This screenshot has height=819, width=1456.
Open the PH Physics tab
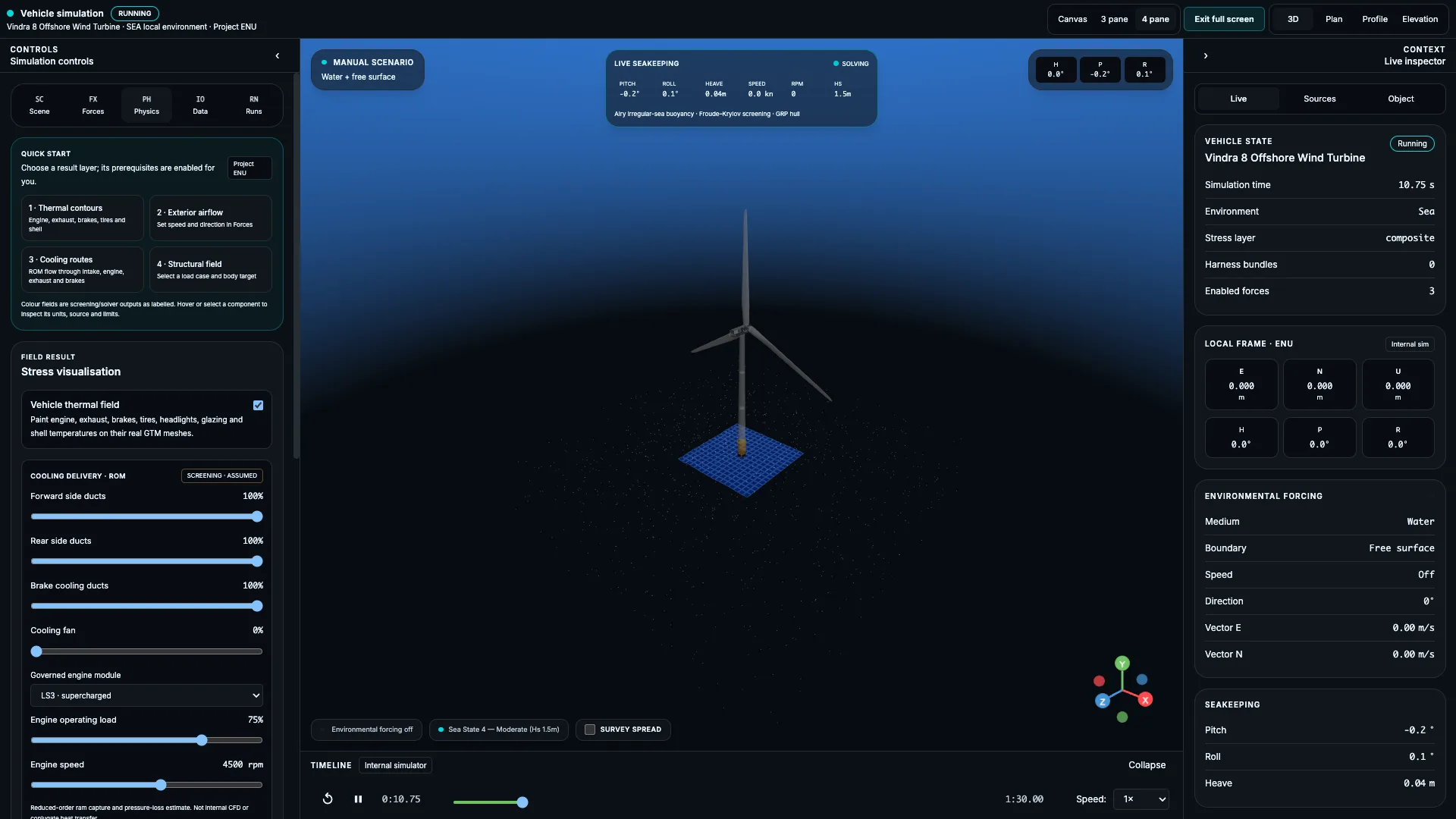click(146, 105)
